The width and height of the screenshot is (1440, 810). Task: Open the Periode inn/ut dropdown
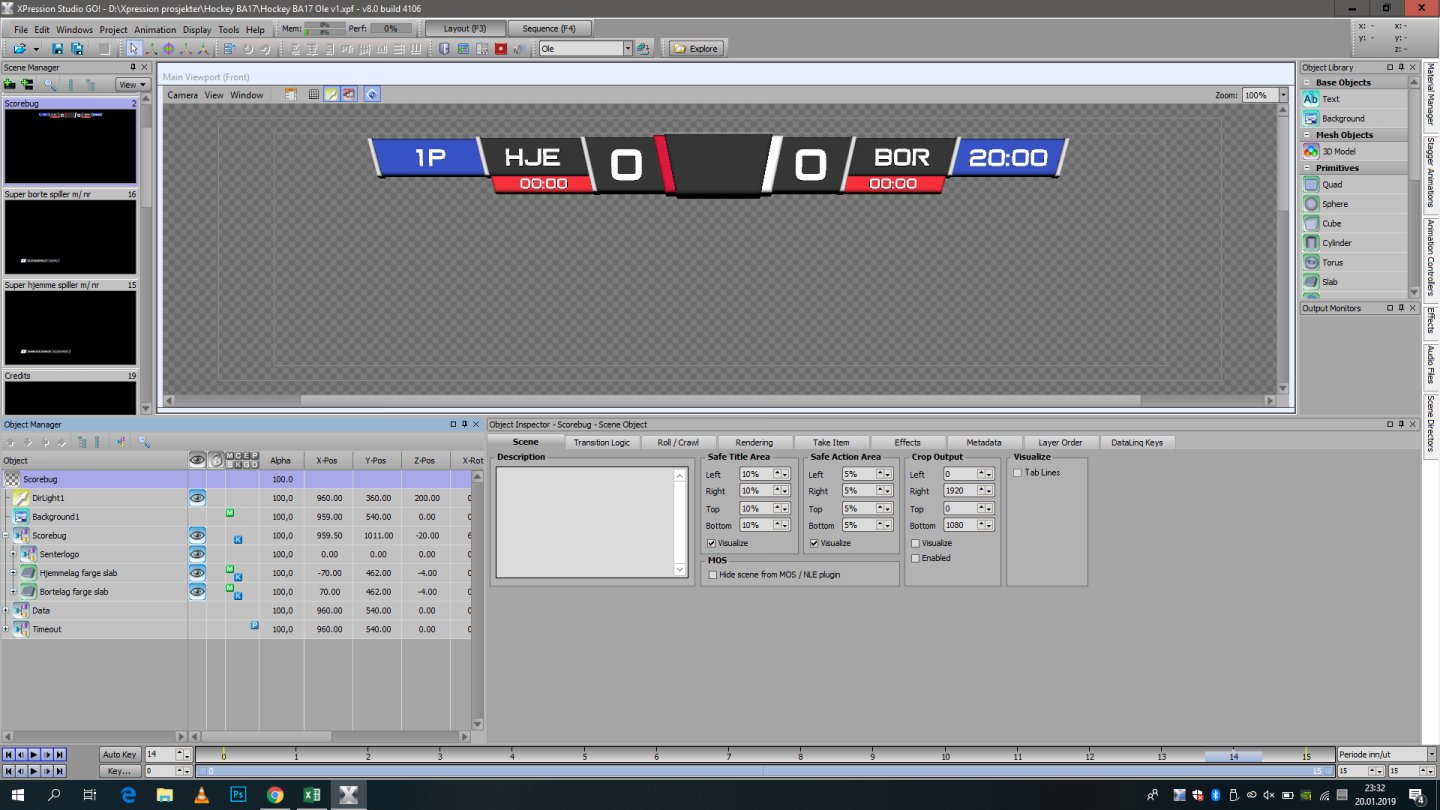point(1431,754)
